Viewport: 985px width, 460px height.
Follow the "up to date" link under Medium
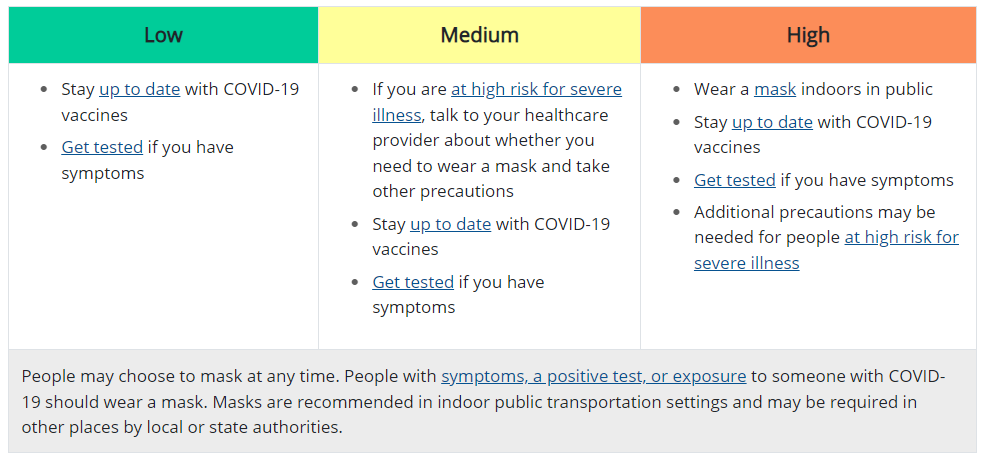(x=450, y=224)
